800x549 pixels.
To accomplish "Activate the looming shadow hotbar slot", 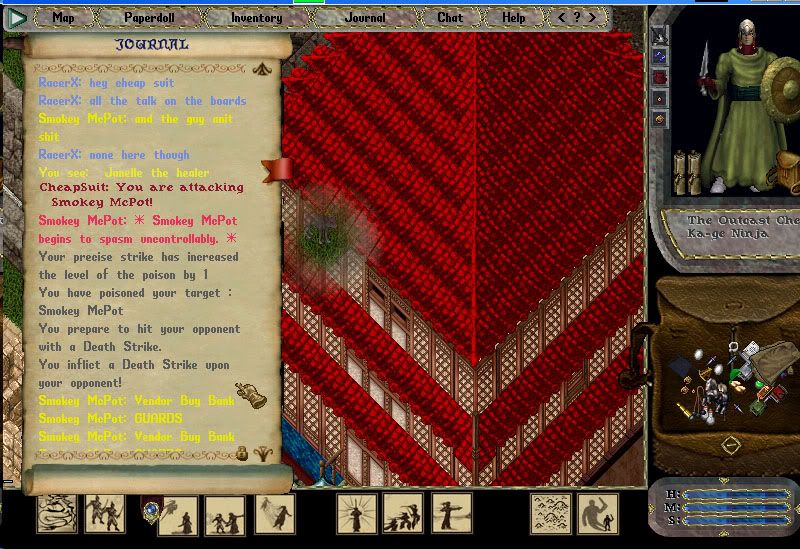I will [x=598, y=513].
